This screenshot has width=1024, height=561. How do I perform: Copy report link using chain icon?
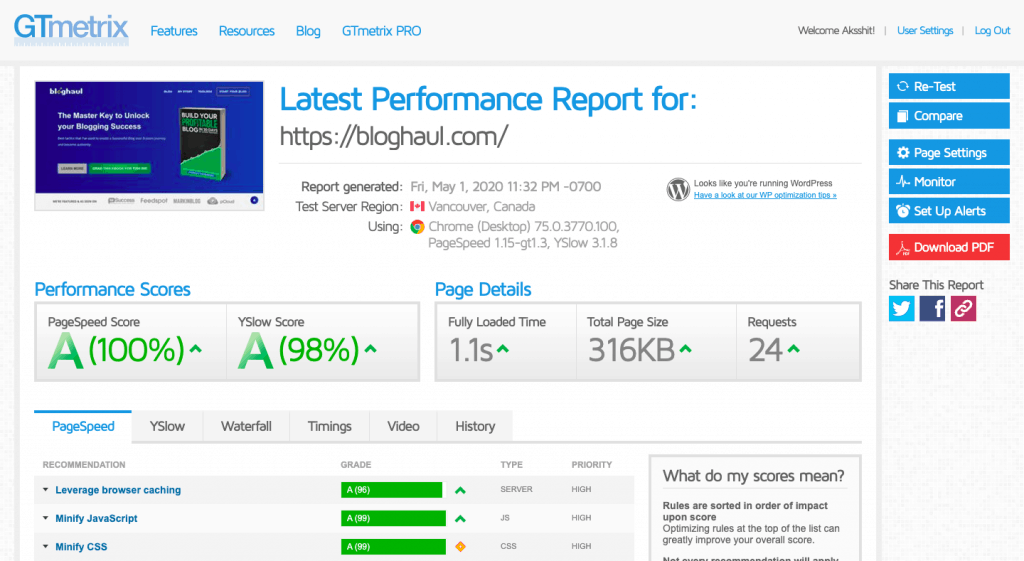[963, 309]
